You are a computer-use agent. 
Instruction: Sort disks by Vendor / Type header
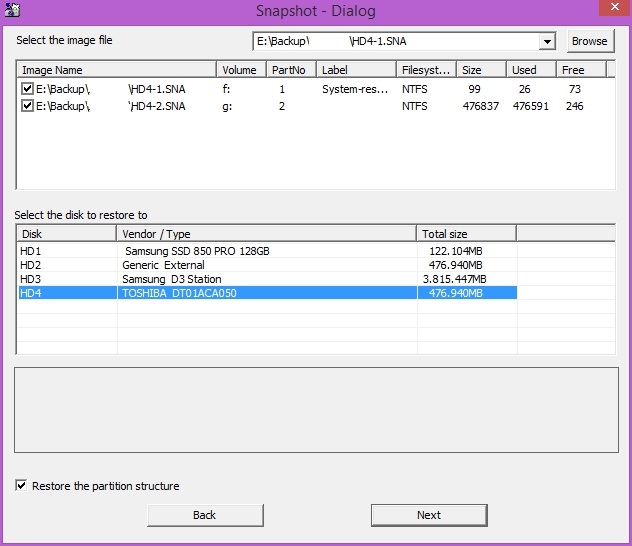266,234
